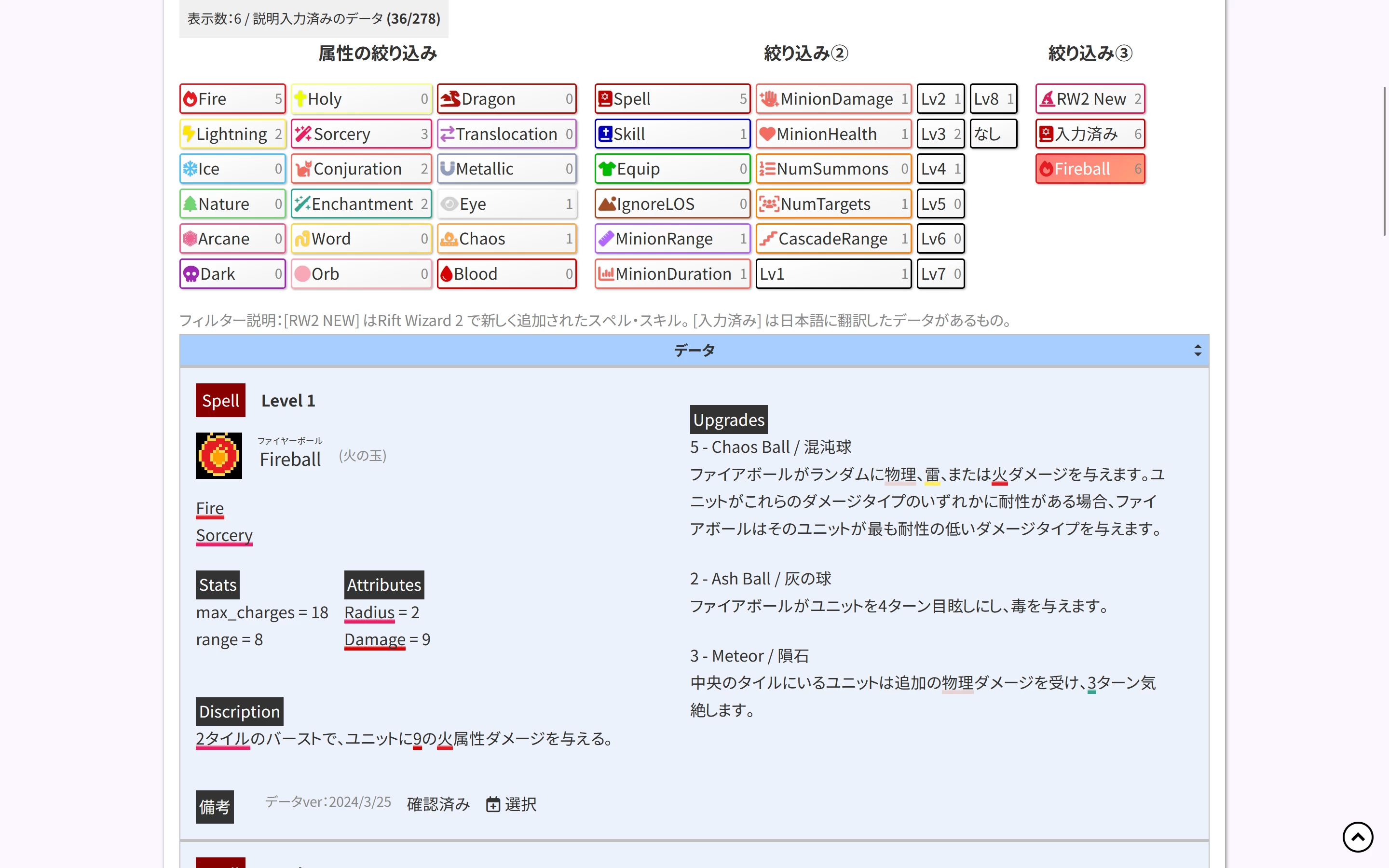Image resolution: width=1389 pixels, height=868 pixels.
Task: Click the データ table header bar
Action: pyautogui.click(x=694, y=350)
